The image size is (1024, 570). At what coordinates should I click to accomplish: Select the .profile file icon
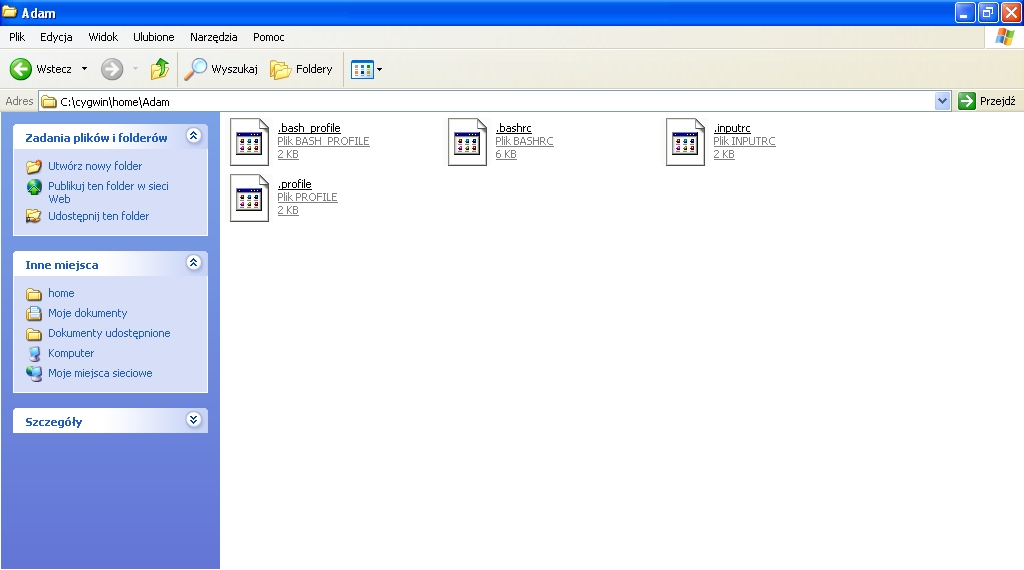coord(249,198)
